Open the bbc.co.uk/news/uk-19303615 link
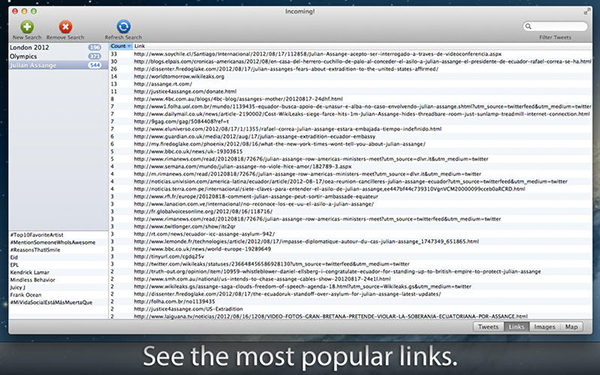Screen dimensions: 600x375 188,152
